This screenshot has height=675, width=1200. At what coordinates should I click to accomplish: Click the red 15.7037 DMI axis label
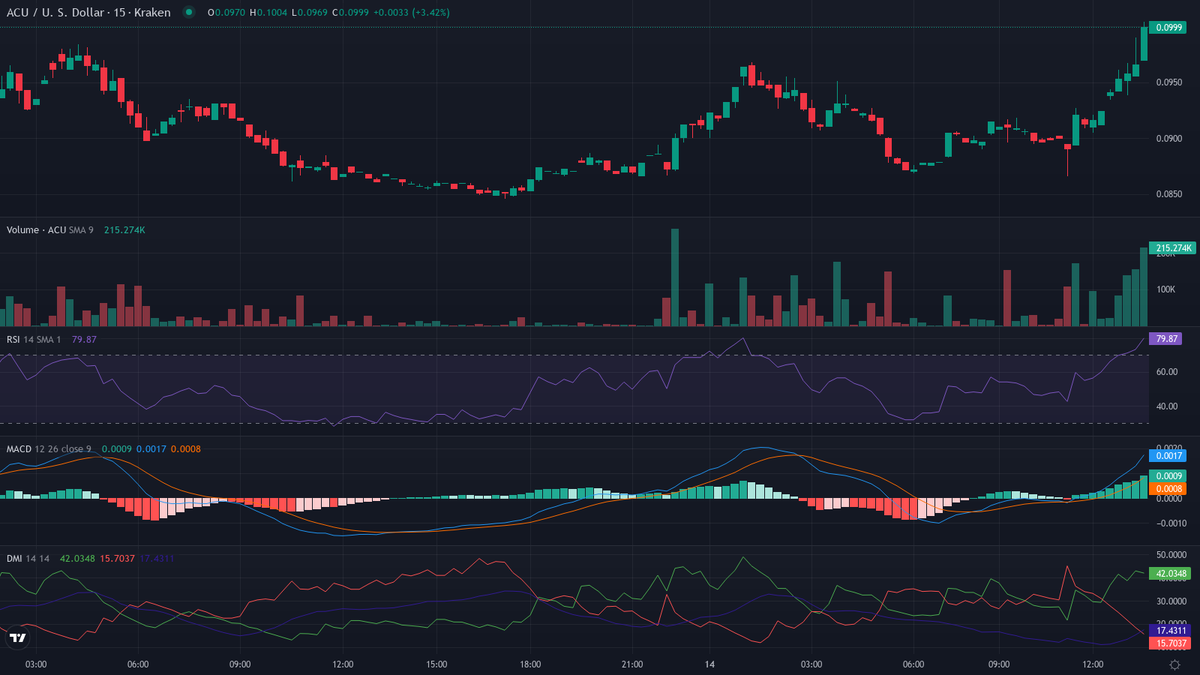point(1171,645)
